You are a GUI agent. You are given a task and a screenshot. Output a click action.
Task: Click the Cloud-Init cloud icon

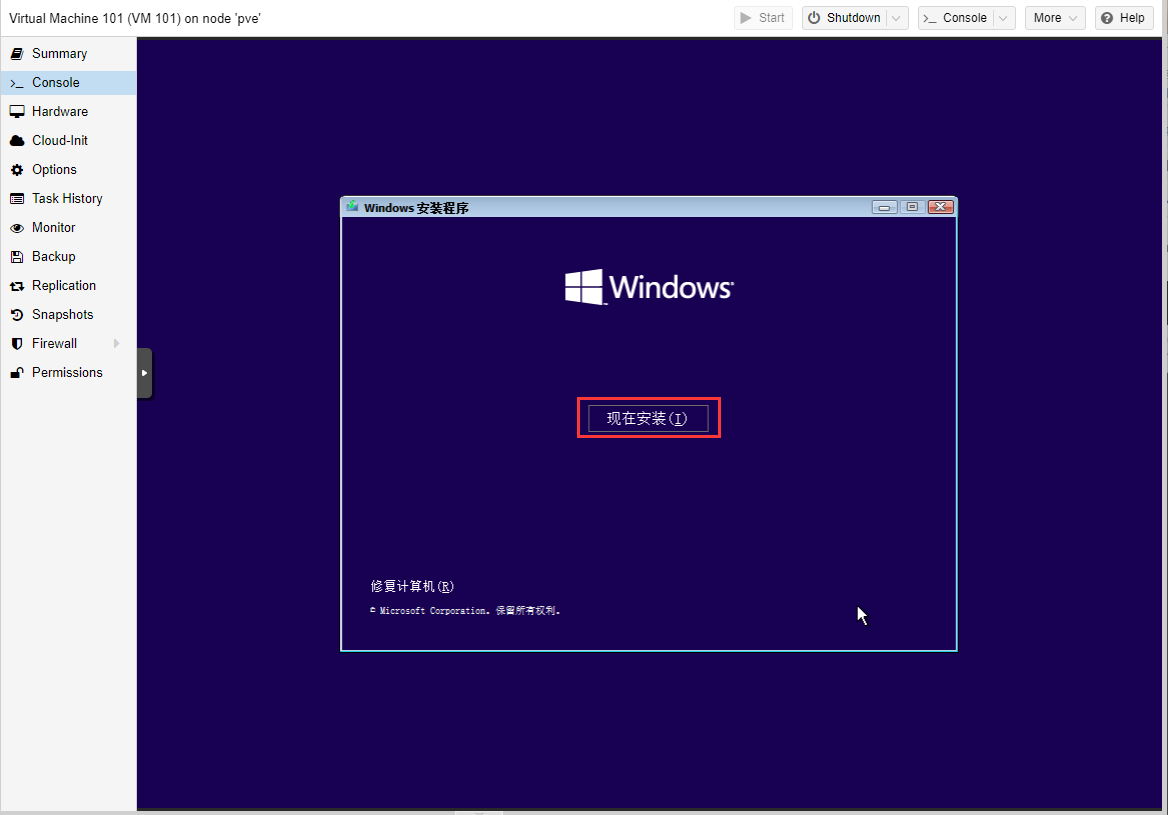[17, 141]
